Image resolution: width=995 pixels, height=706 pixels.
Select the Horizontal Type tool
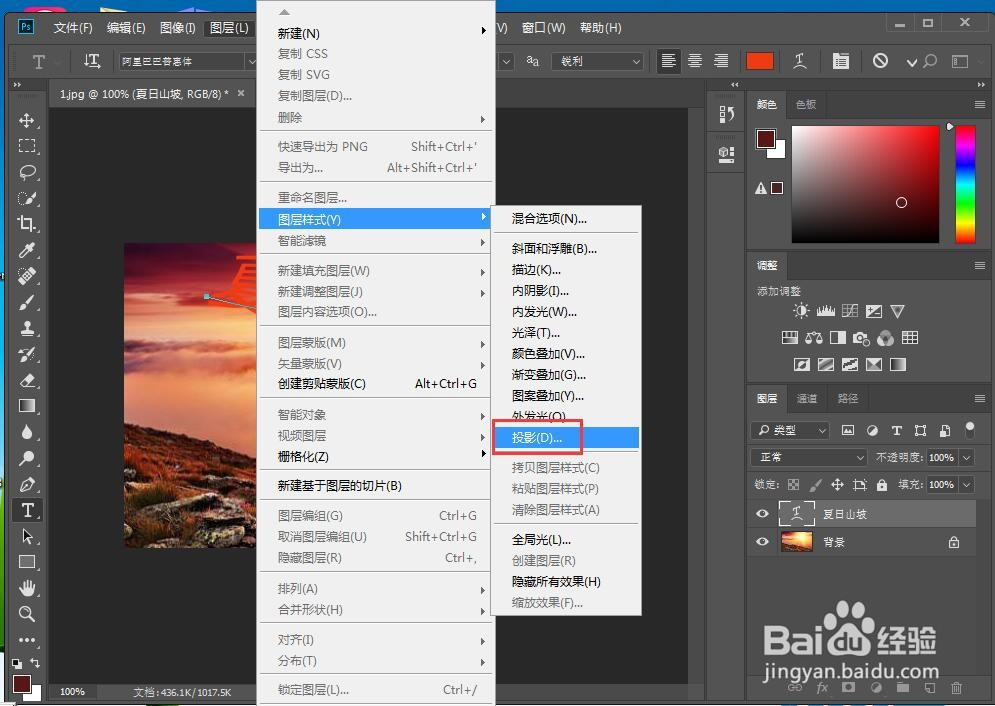pos(27,510)
